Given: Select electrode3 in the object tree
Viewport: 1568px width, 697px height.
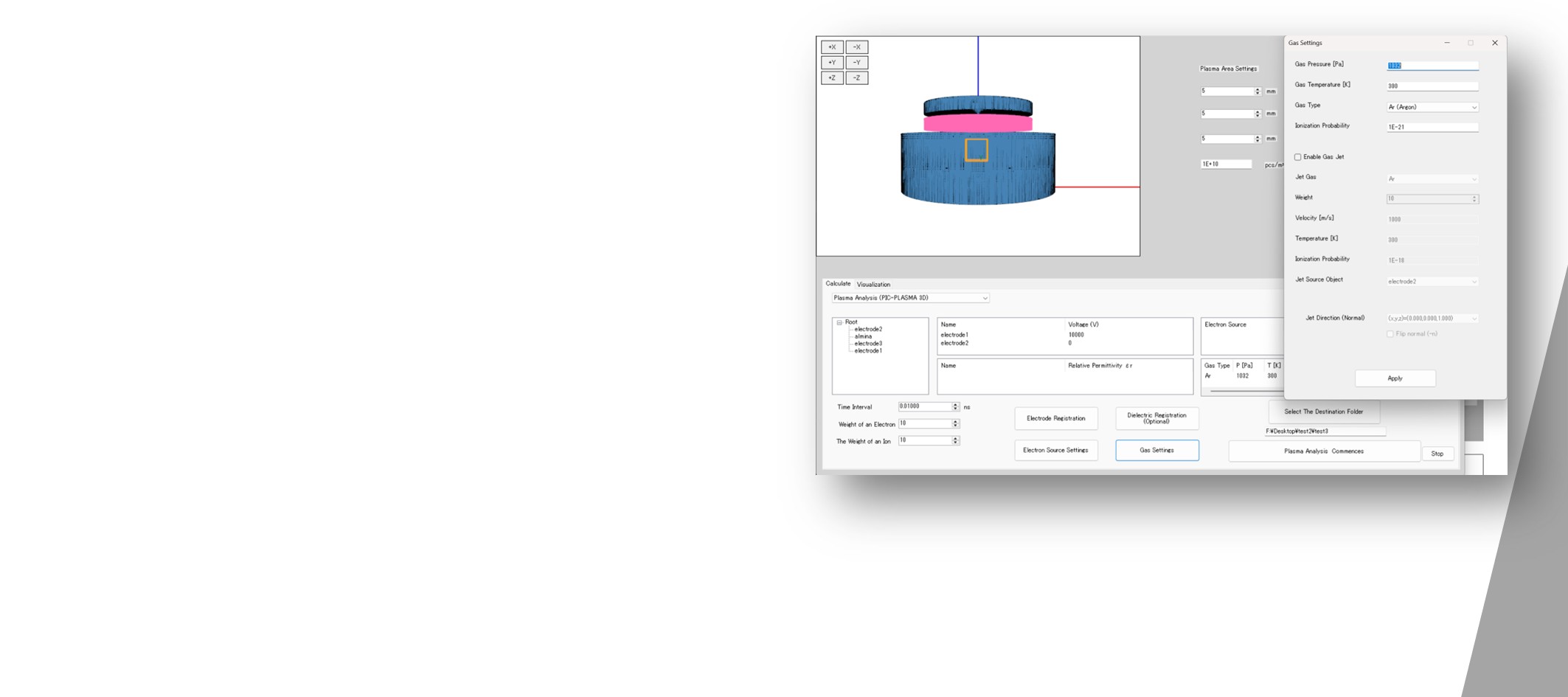Looking at the screenshot, I should tap(868, 344).
